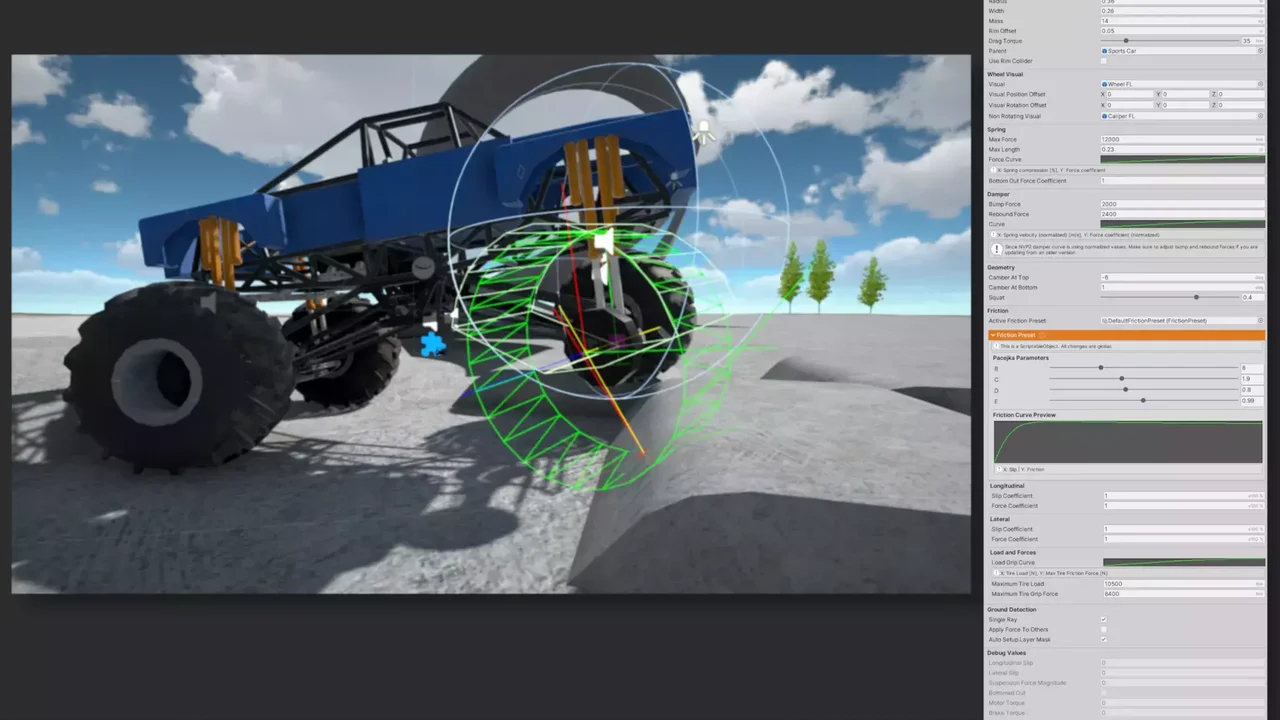Viewport: 1280px width, 720px height.
Task: Click the Pacejka B parameter slider
Action: 1143,368
